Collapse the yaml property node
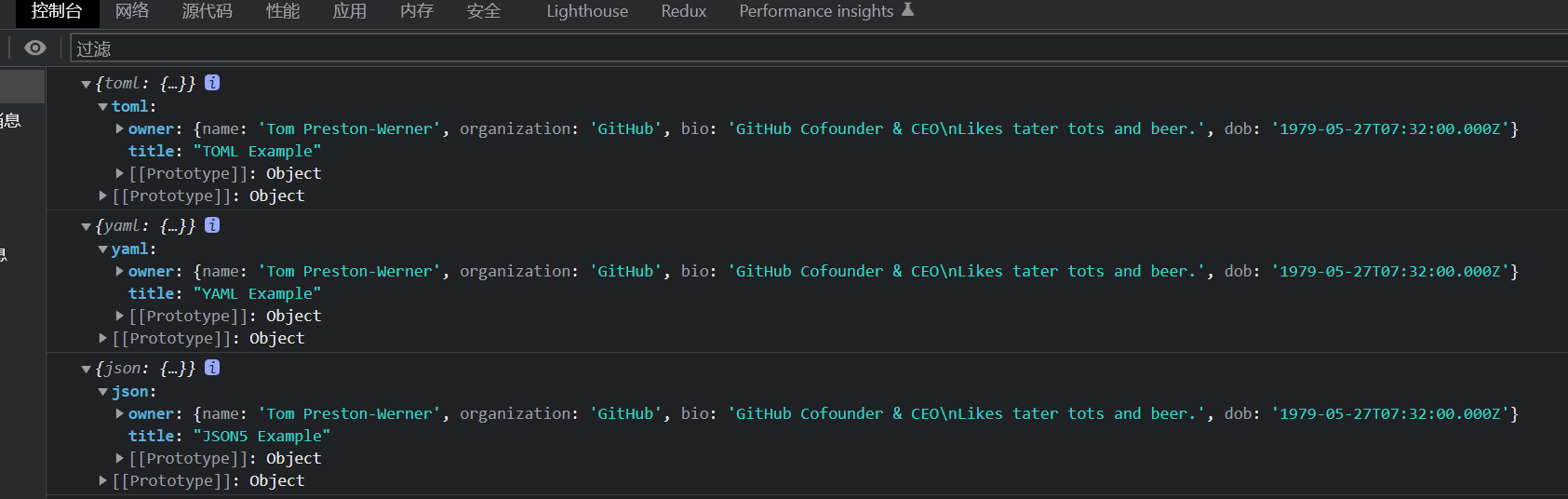1568x499 pixels. click(103, 249)
